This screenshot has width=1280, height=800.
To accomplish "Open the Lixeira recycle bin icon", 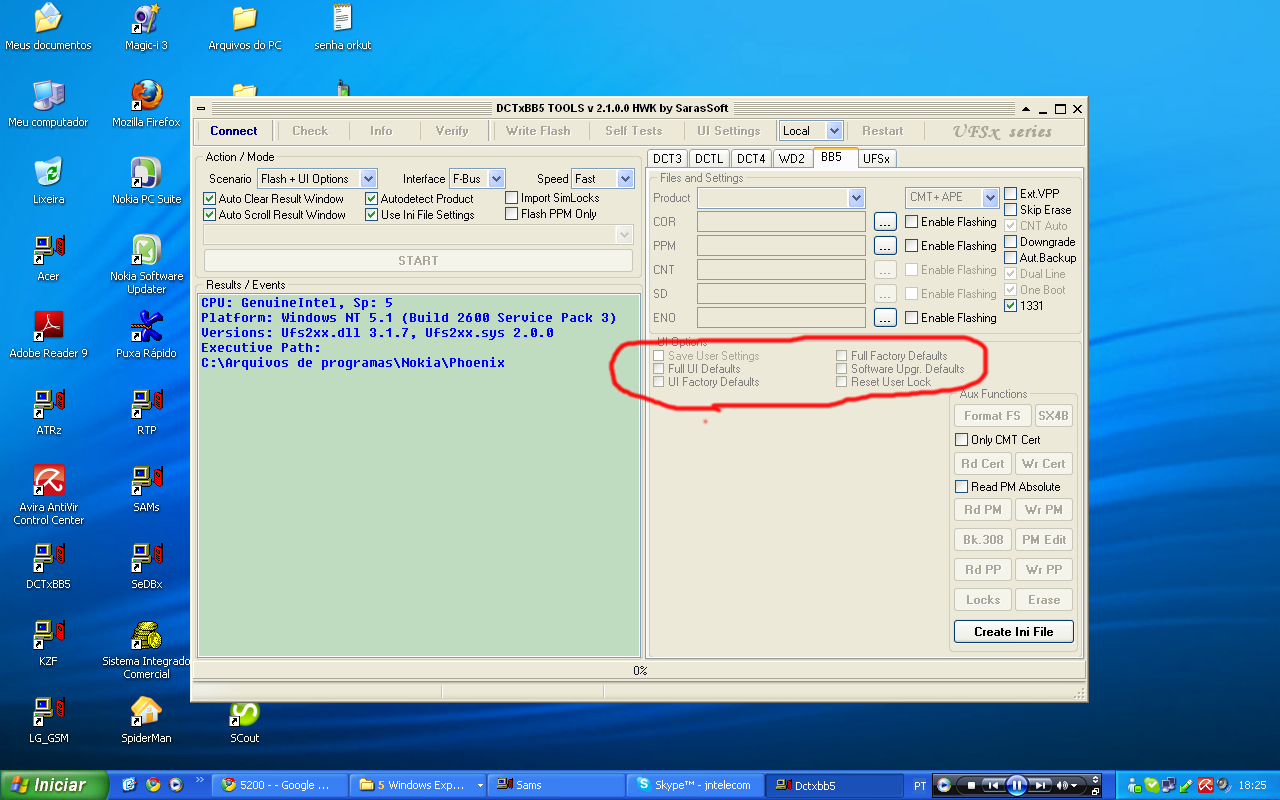I will (48, 181).
